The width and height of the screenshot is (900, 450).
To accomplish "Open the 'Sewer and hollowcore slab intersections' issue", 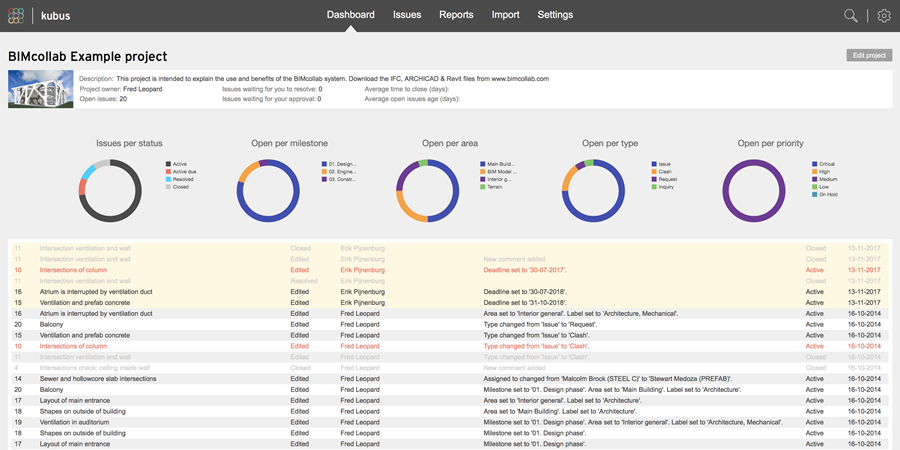I will (x=98, y=379).
